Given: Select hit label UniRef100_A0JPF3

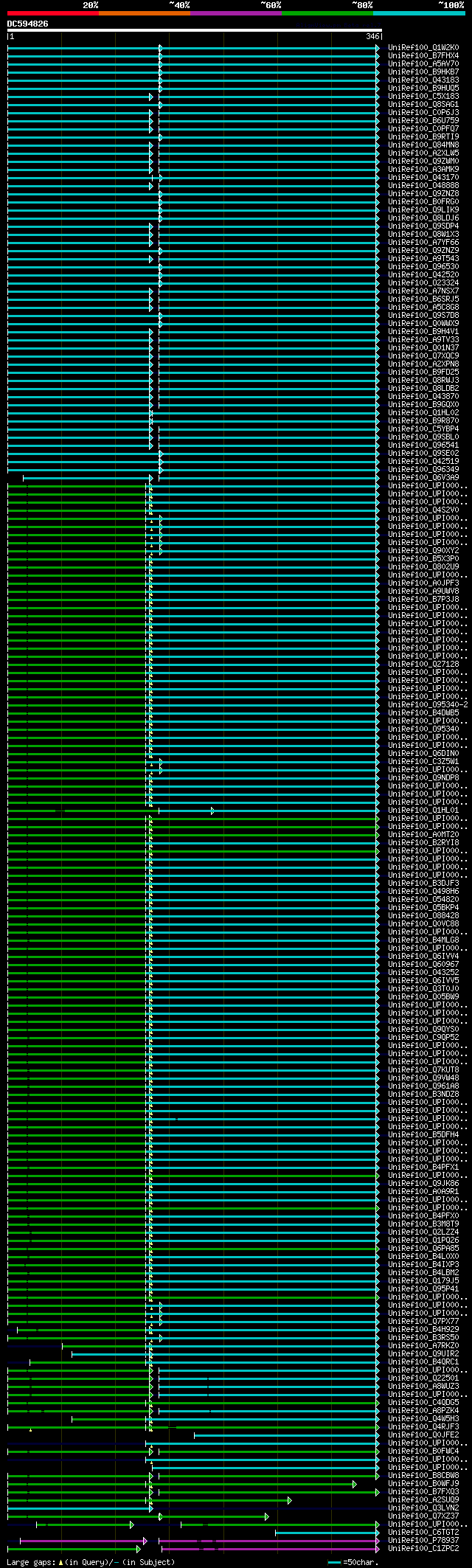Looking at the screenshot, I should pyautogui.click(x=423, y=583).
